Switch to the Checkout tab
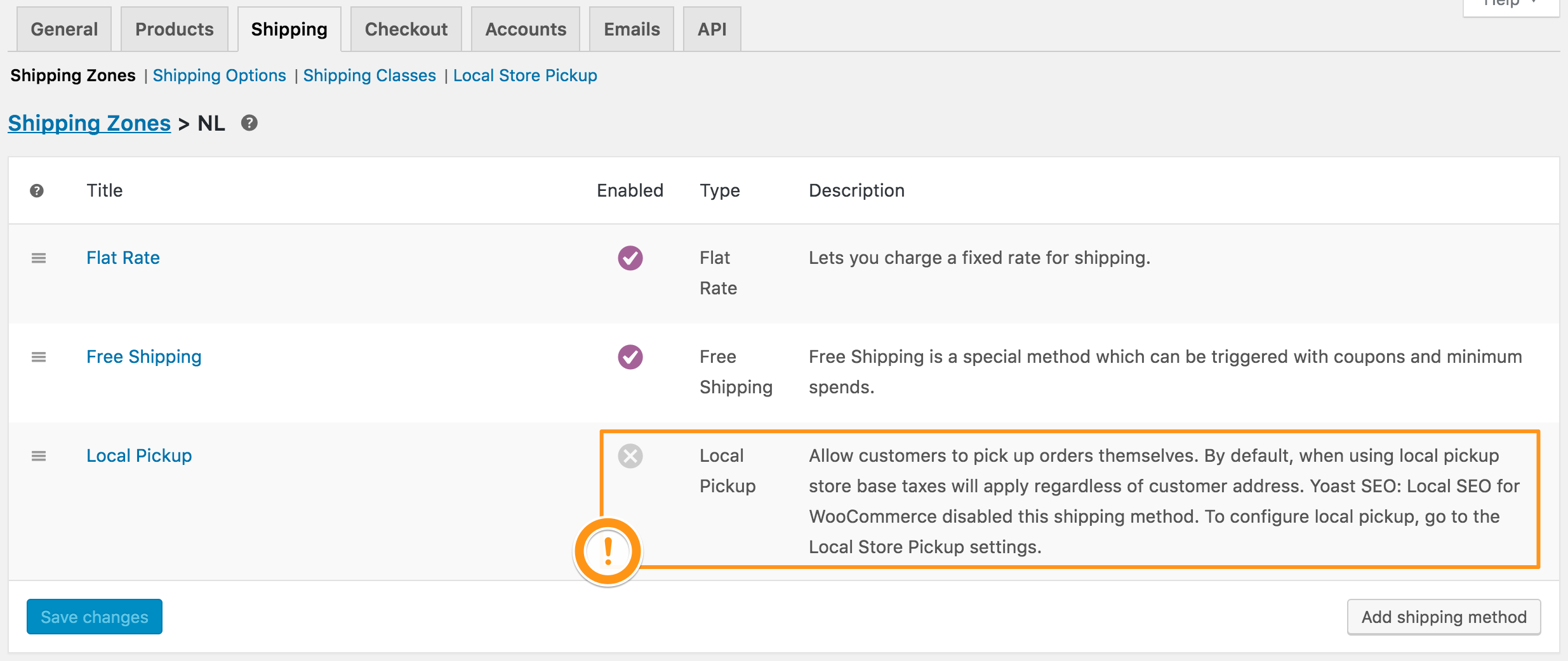 [406, 29]
